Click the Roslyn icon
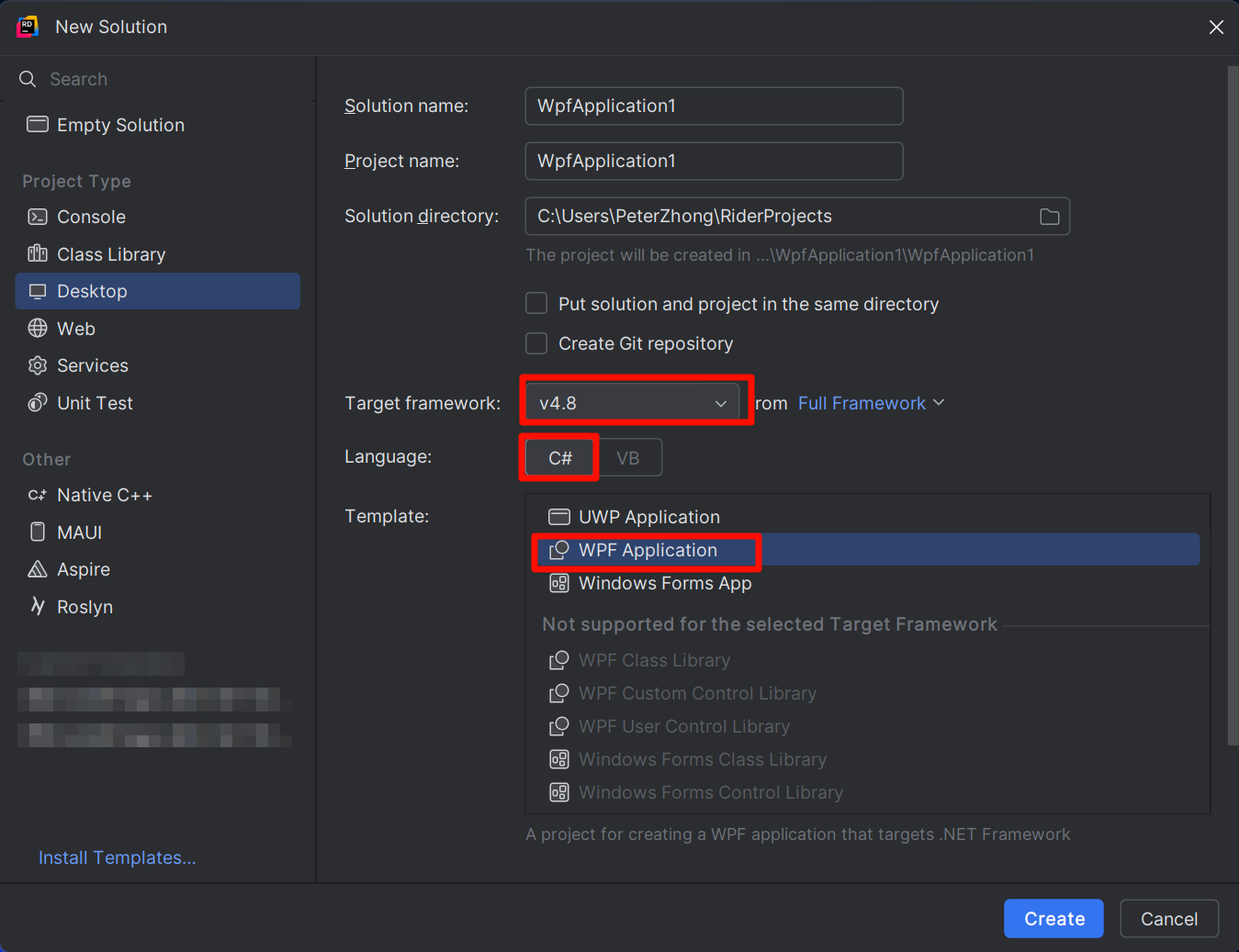The height and width of the screenshot is (952, 1239). click(38, 606)
